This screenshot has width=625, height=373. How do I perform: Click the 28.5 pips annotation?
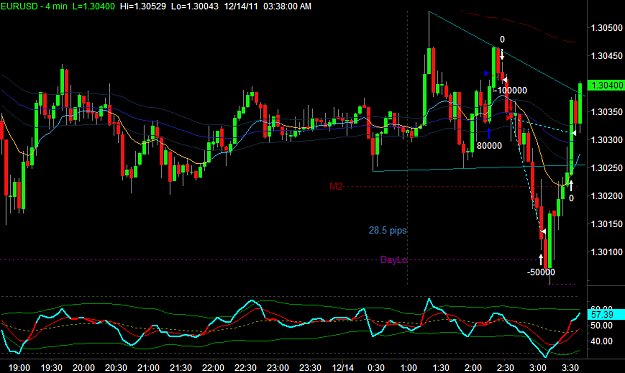(387, 230)
